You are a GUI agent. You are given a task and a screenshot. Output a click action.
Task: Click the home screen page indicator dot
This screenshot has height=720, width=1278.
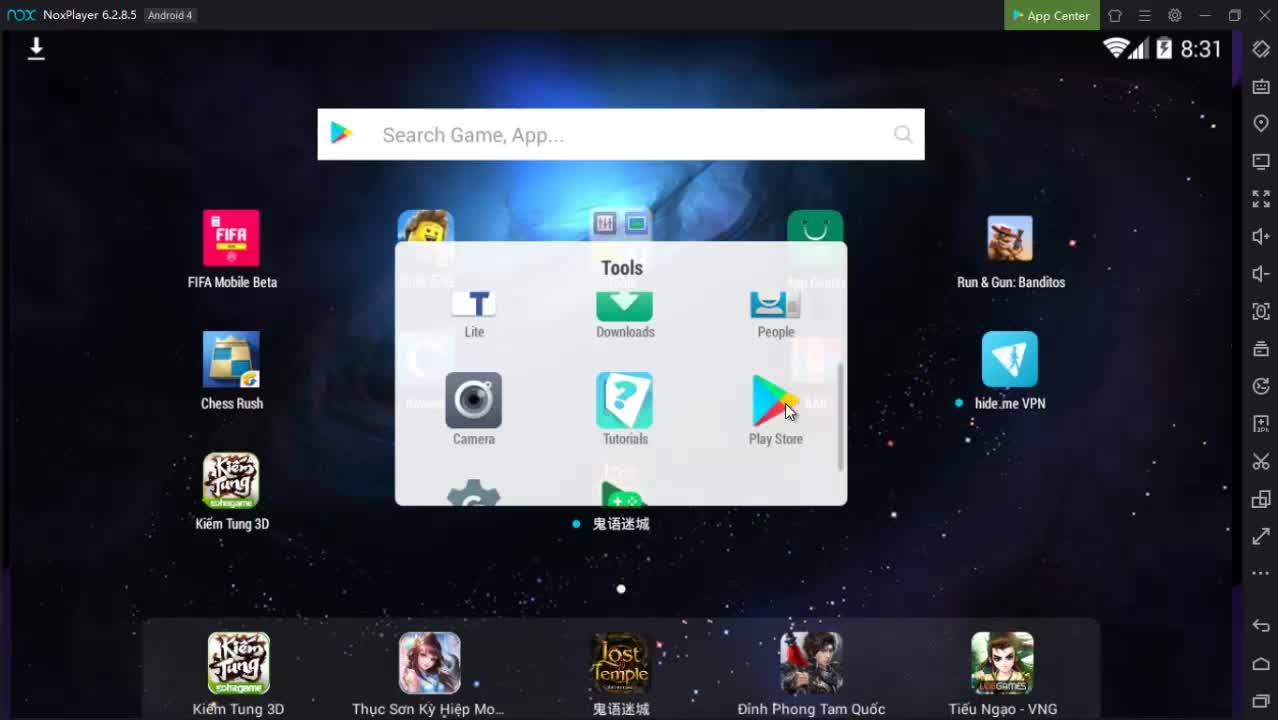tap(621, 589)
